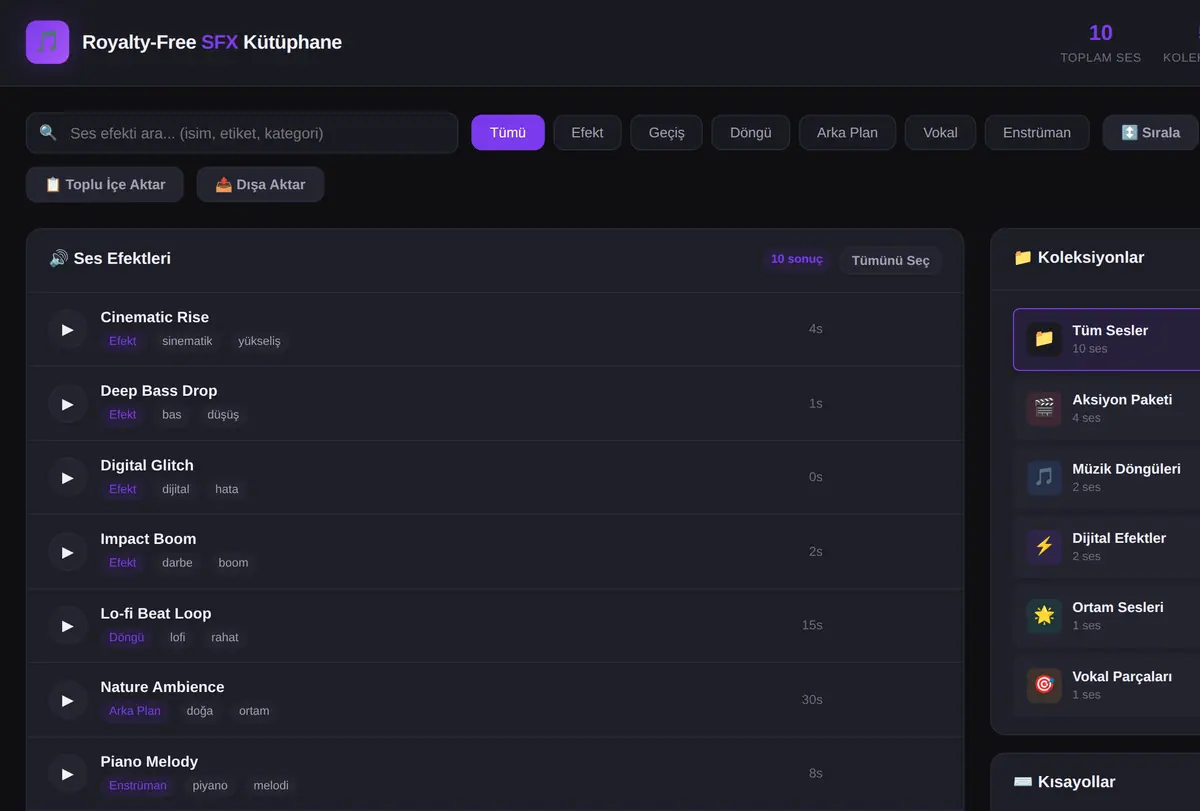
Task: Open the Vokal Parçaları collection
Action: coord(1106,685)
